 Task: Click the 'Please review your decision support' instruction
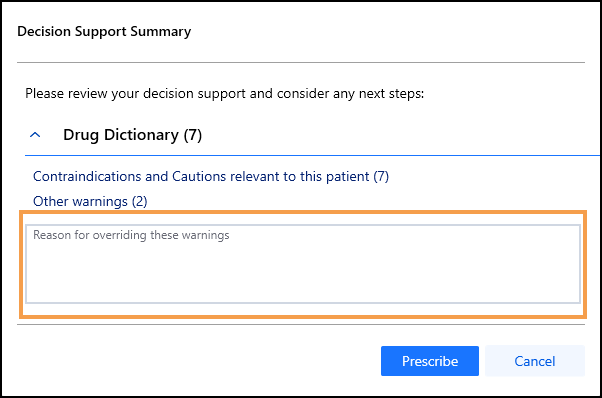click(x=225, y=94)
